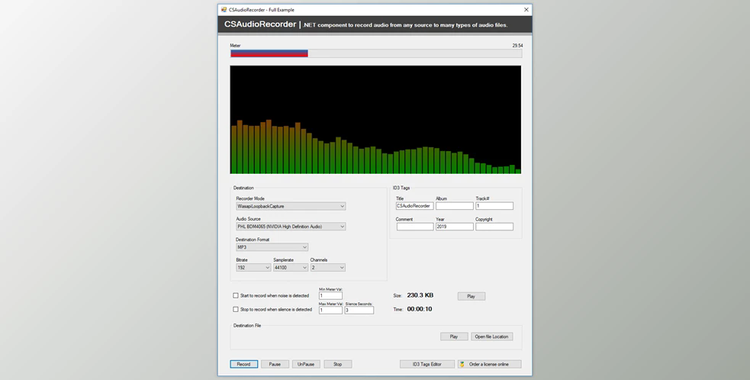Open the Recorder Mode dropdown

(x=291, y=206)
